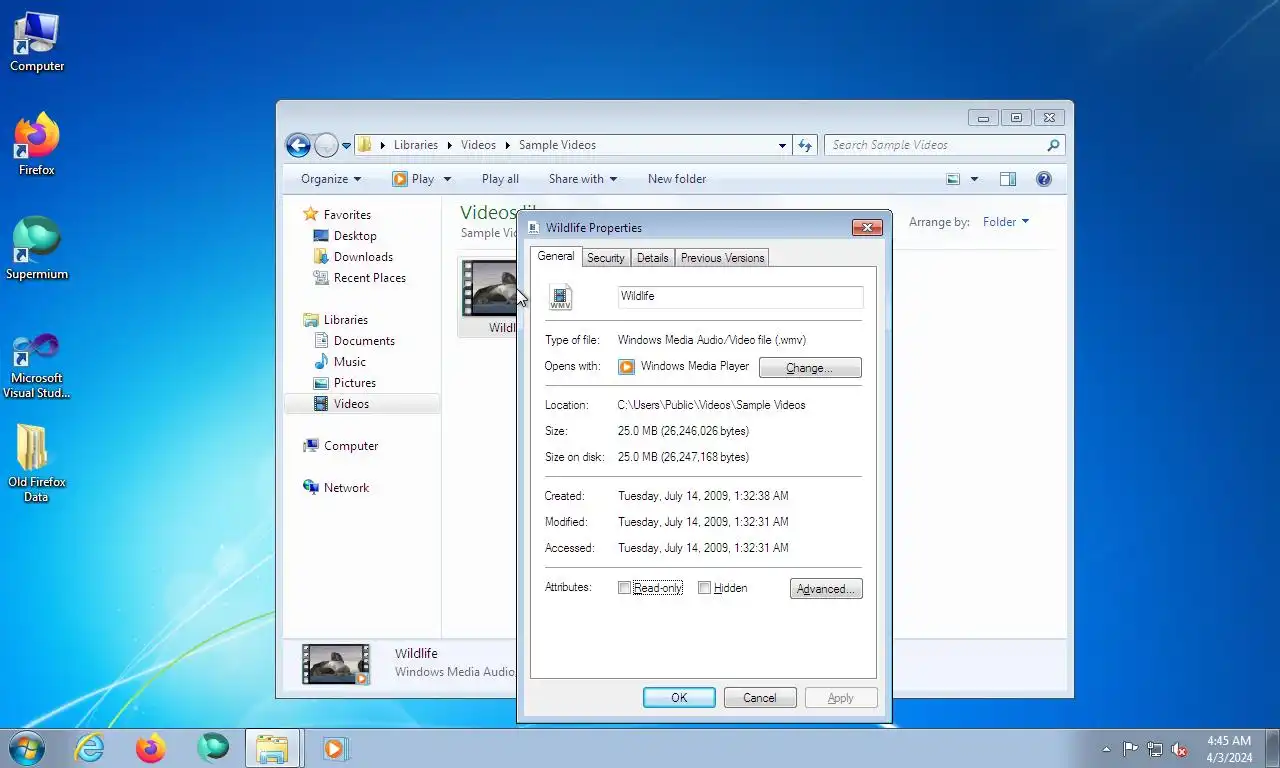This screenshot has height=768, width=1280.
Task: Open recent pages dropdown arrow
Action: point(346,145)
